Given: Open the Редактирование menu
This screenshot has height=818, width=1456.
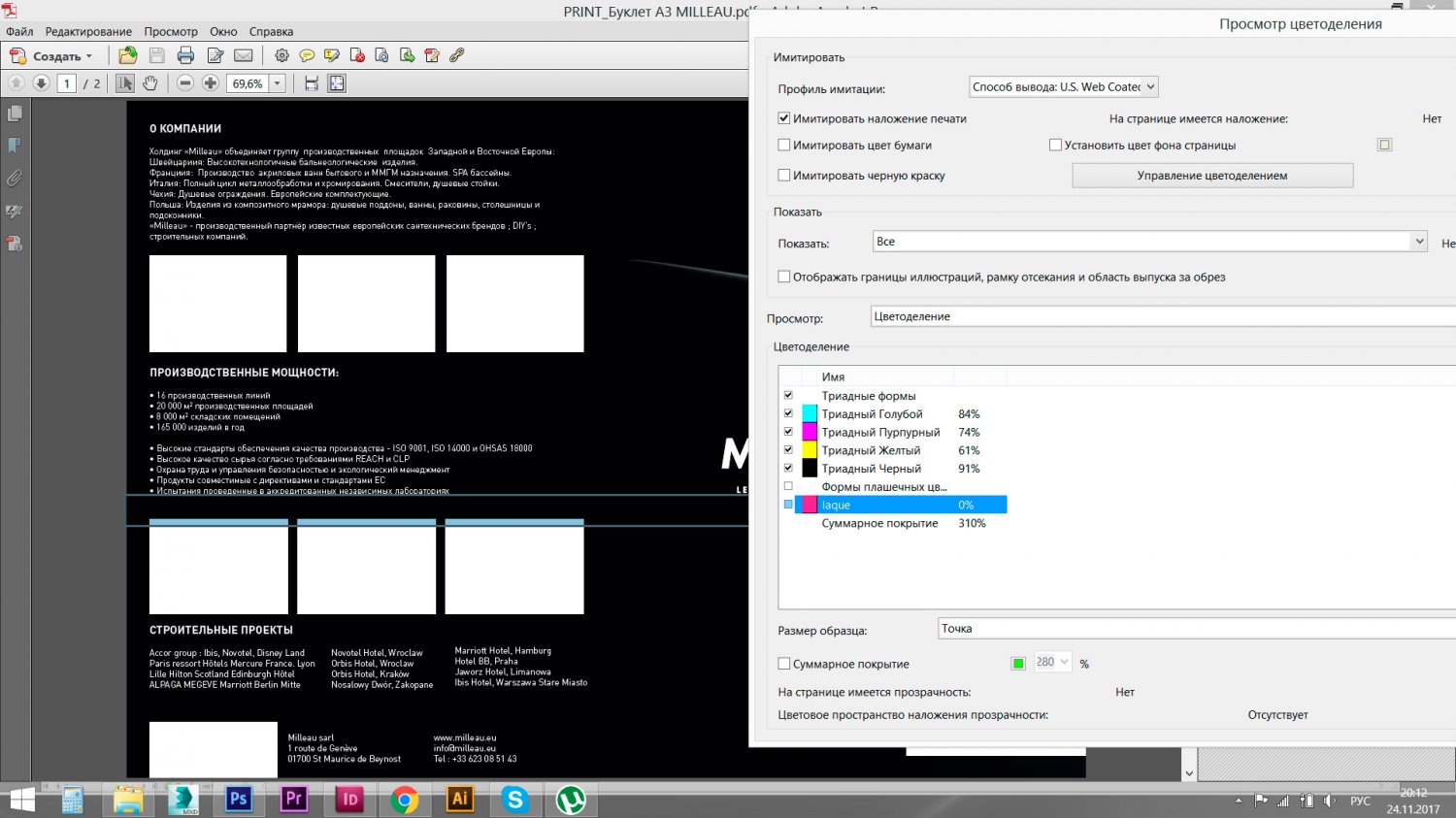Looking at the screenshot, I should (88, 31).
